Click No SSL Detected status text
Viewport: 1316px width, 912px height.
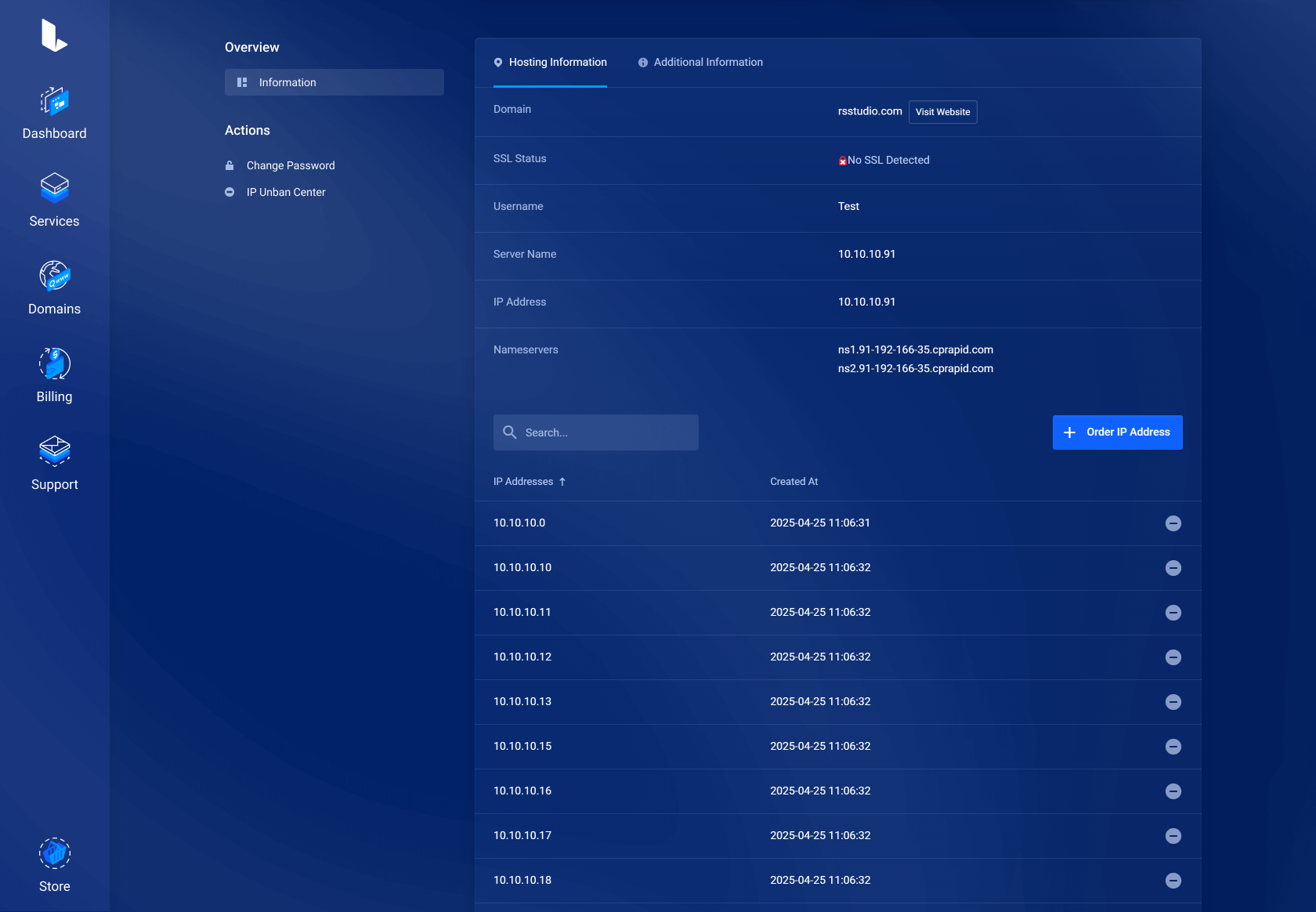tap(888, 160)
